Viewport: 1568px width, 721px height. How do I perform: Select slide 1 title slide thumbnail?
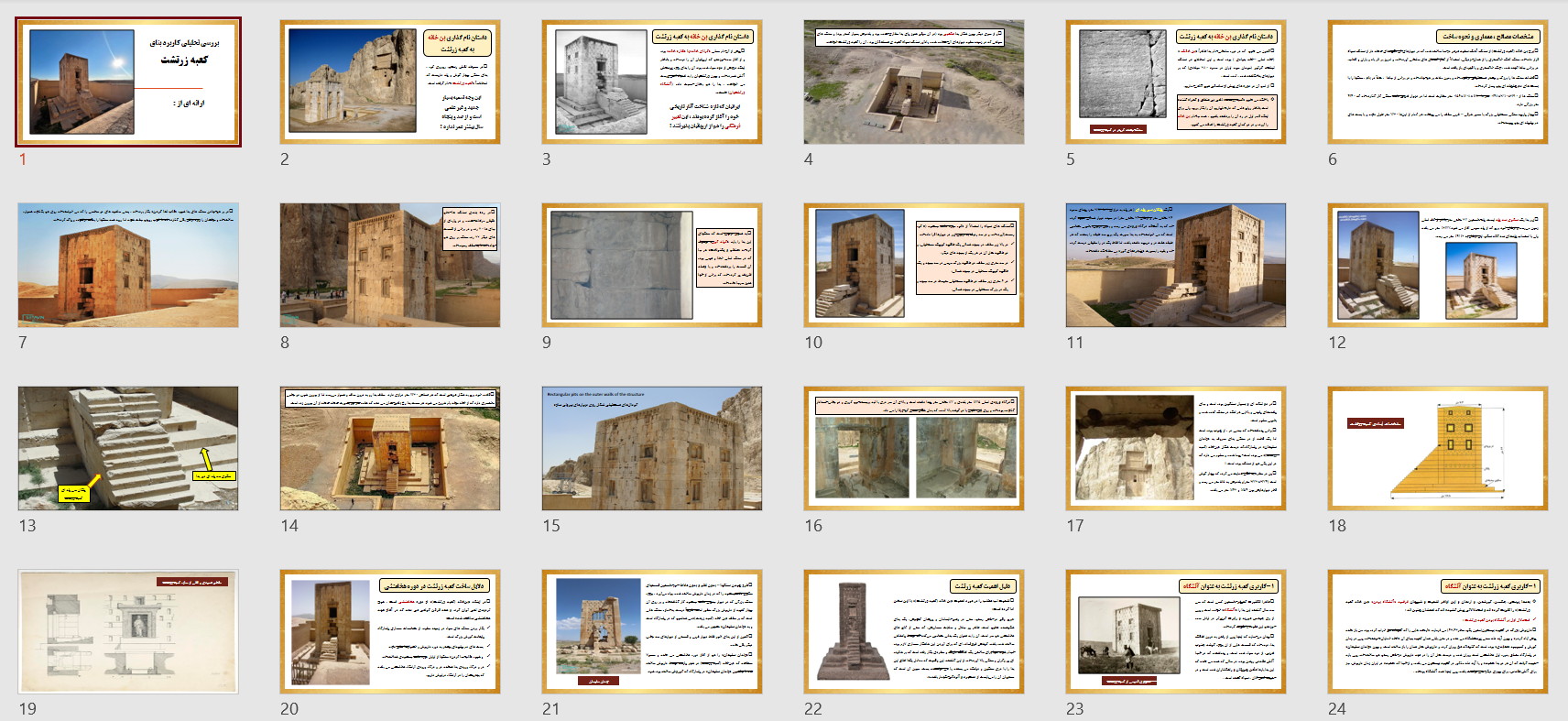pos(128,82)
